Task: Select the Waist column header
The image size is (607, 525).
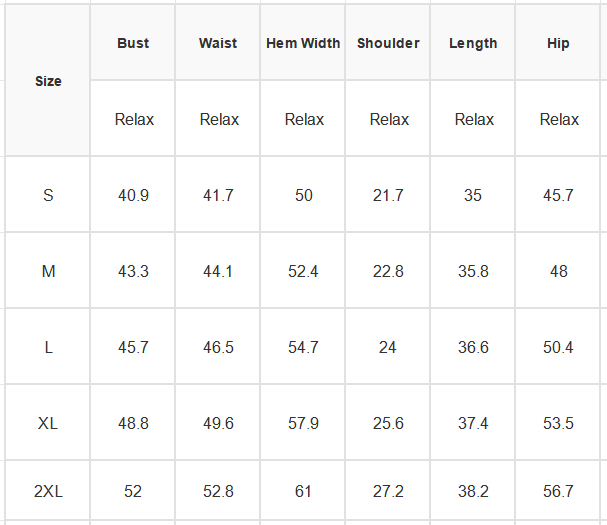Action: [x=218, y=43]
